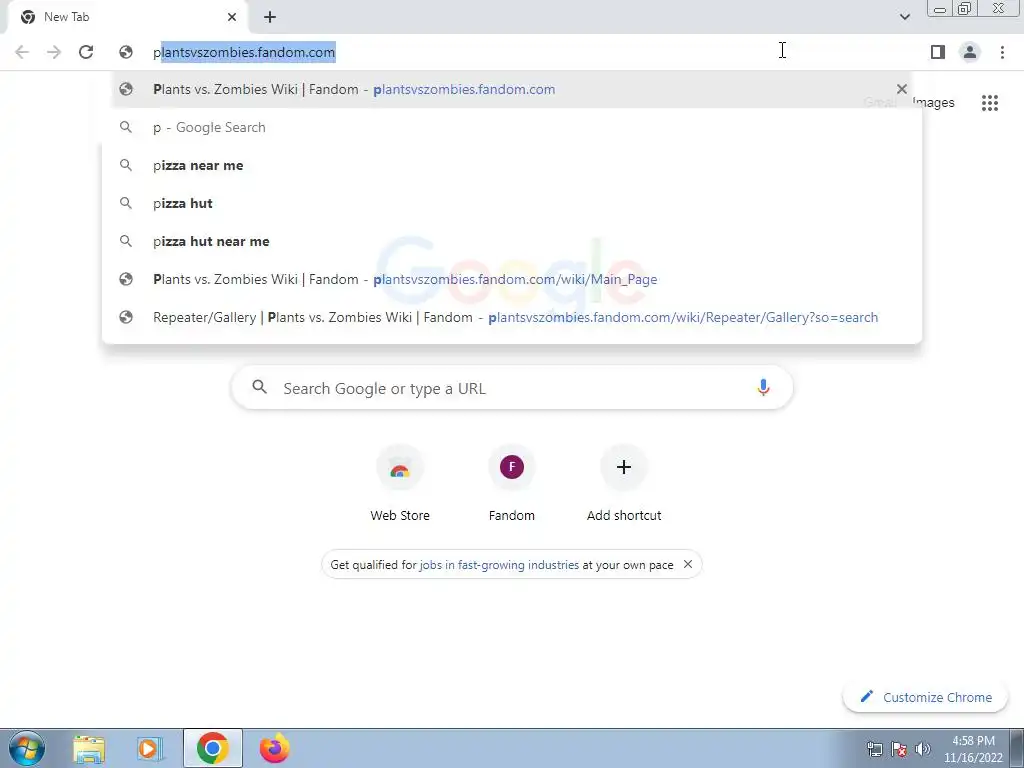Click the Add shortcut button
The width and height of the screenshot is (1024, 768).
point(624,483)
